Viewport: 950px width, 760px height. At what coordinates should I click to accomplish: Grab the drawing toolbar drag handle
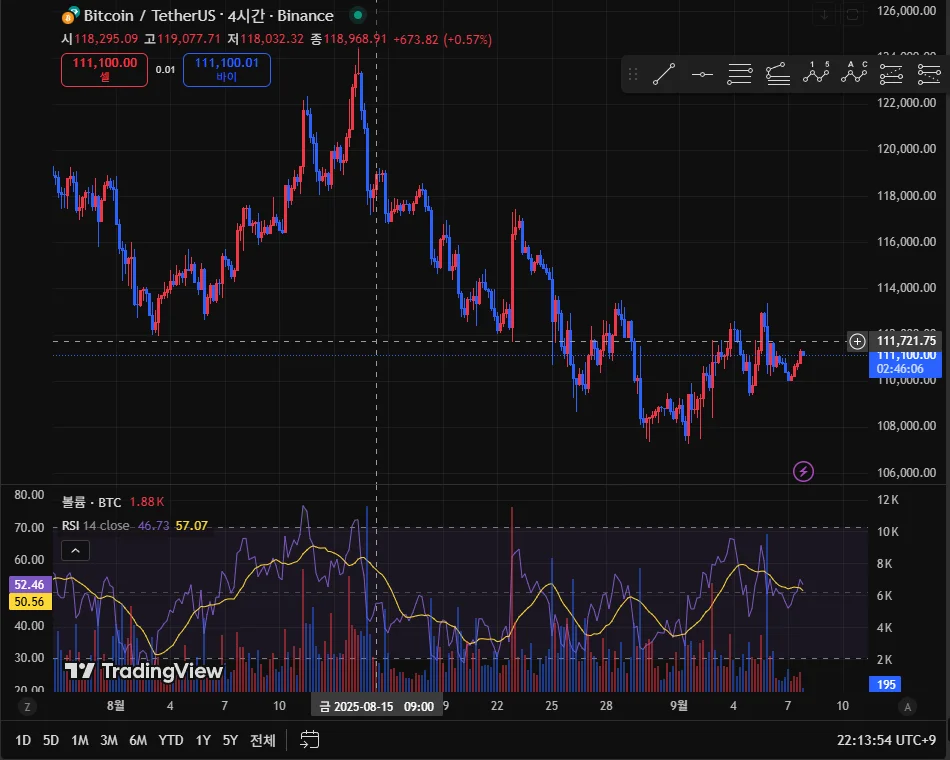click(633, 75)
